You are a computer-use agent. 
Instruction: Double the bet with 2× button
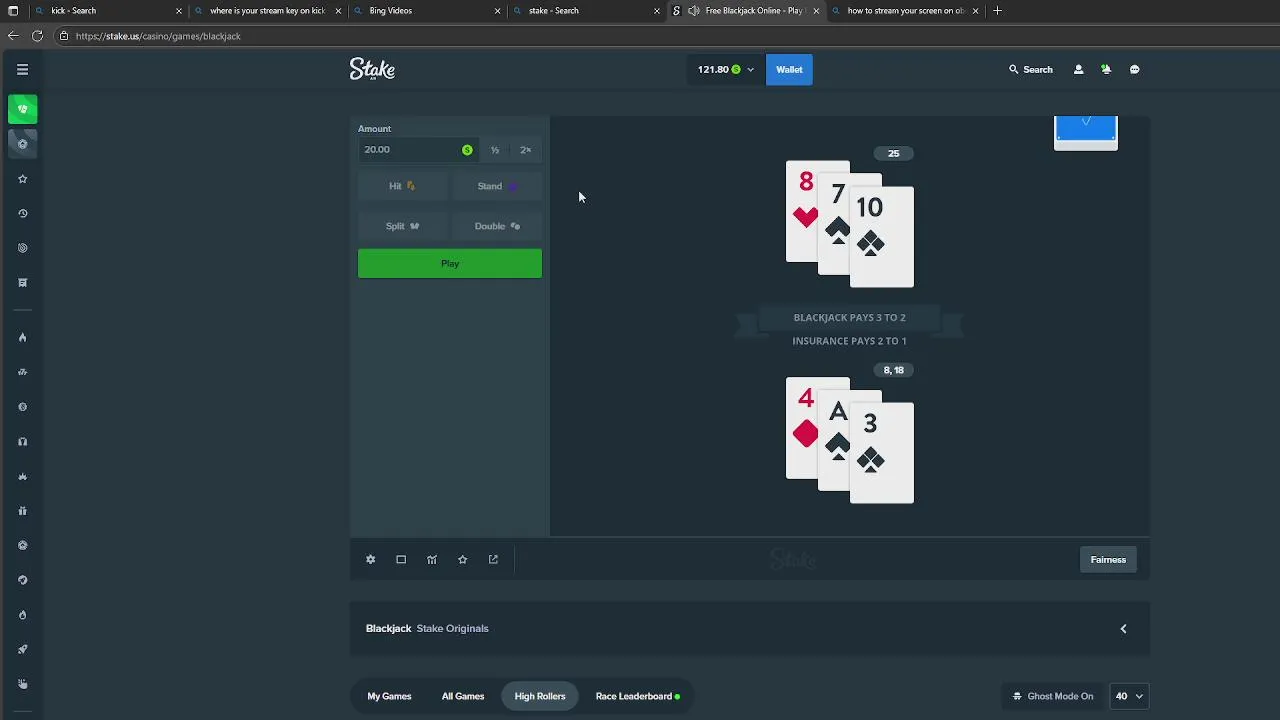click(525, 150)
